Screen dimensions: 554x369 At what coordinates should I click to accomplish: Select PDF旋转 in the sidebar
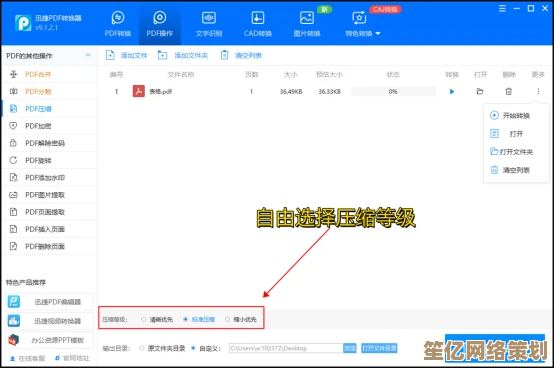pyautogui.click(x=49, y=160)
